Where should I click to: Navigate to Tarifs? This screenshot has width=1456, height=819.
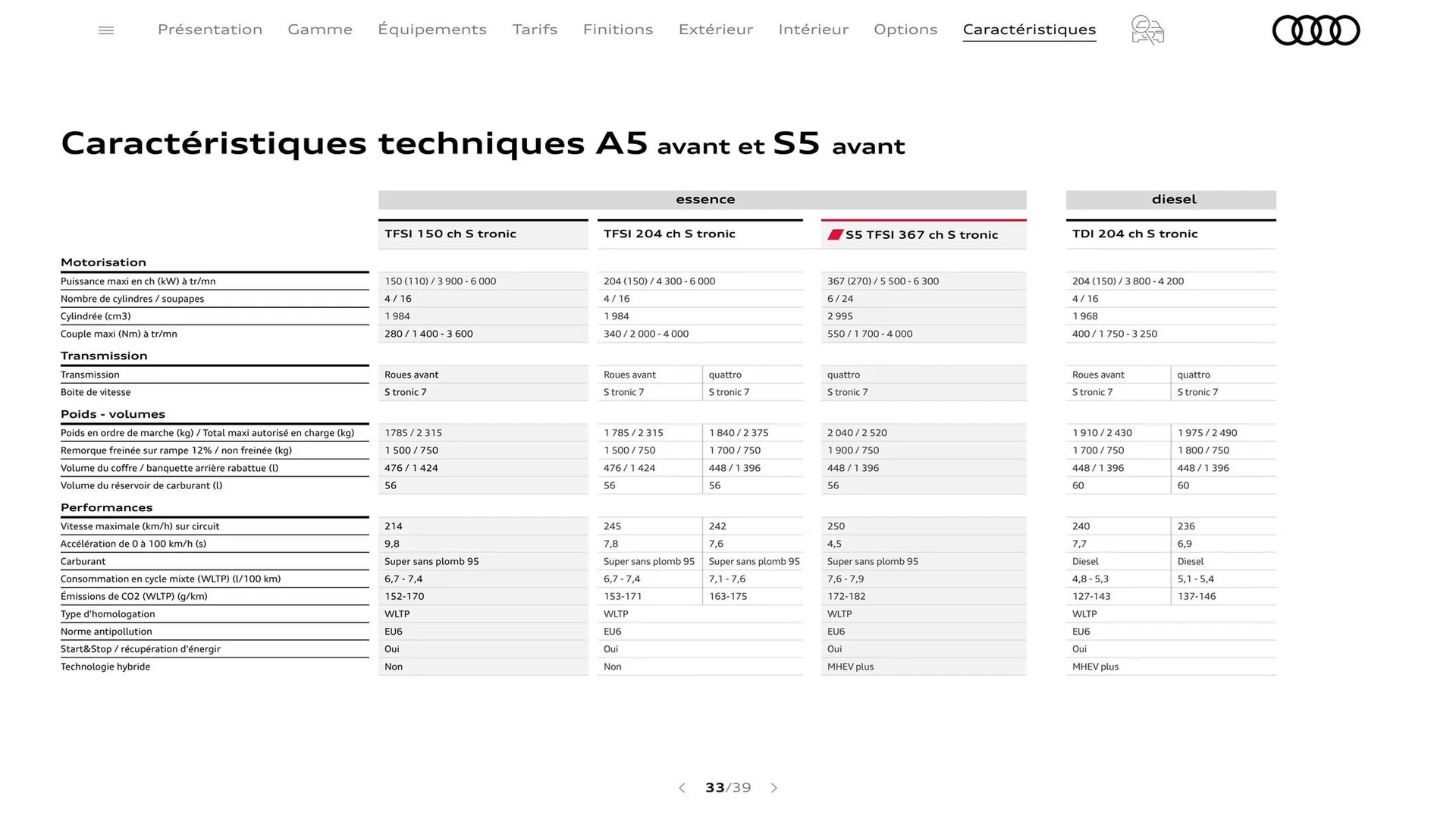click(535, 30)
